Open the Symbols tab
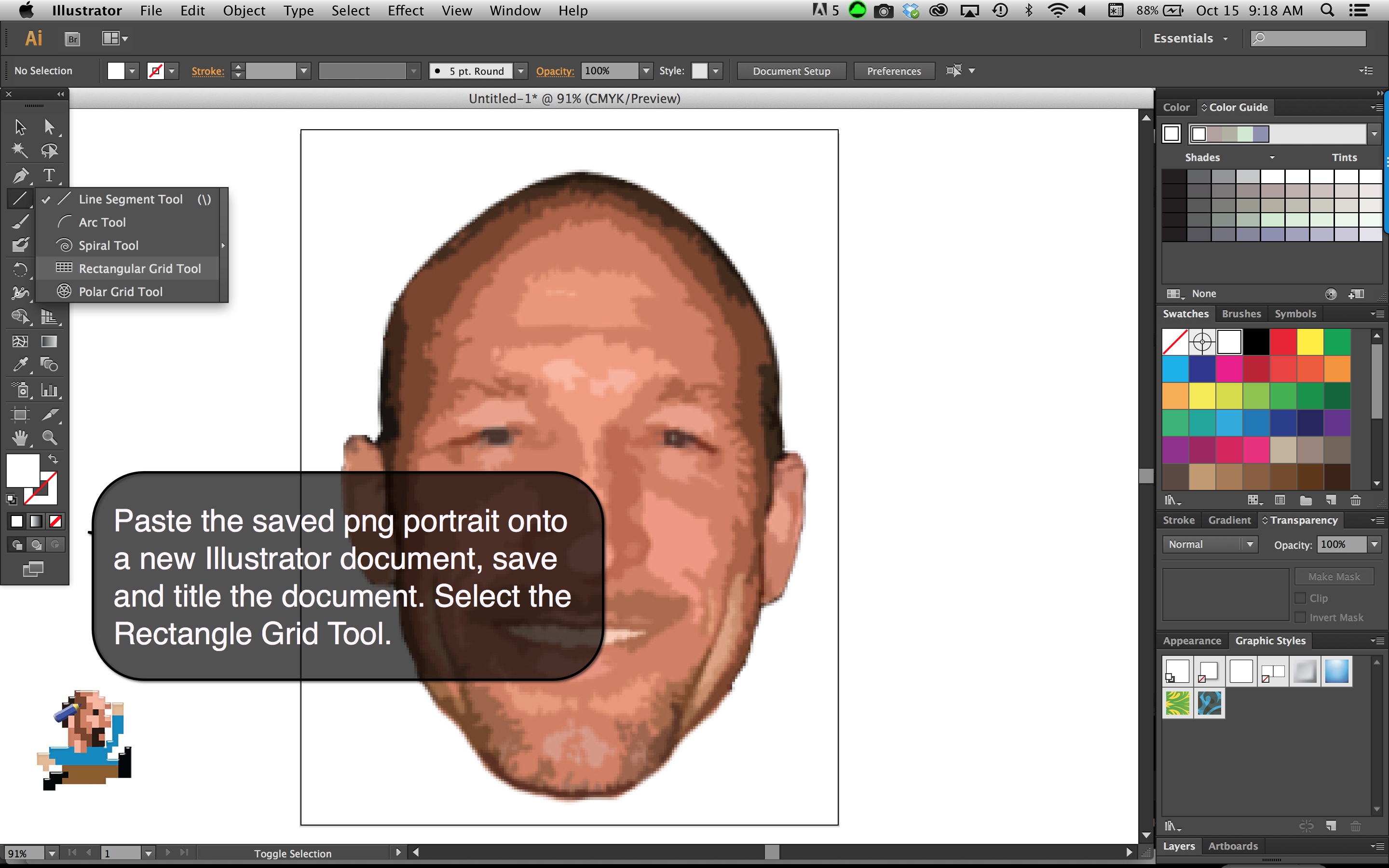Screen dimensions: 1389x868 point(1295,313)
